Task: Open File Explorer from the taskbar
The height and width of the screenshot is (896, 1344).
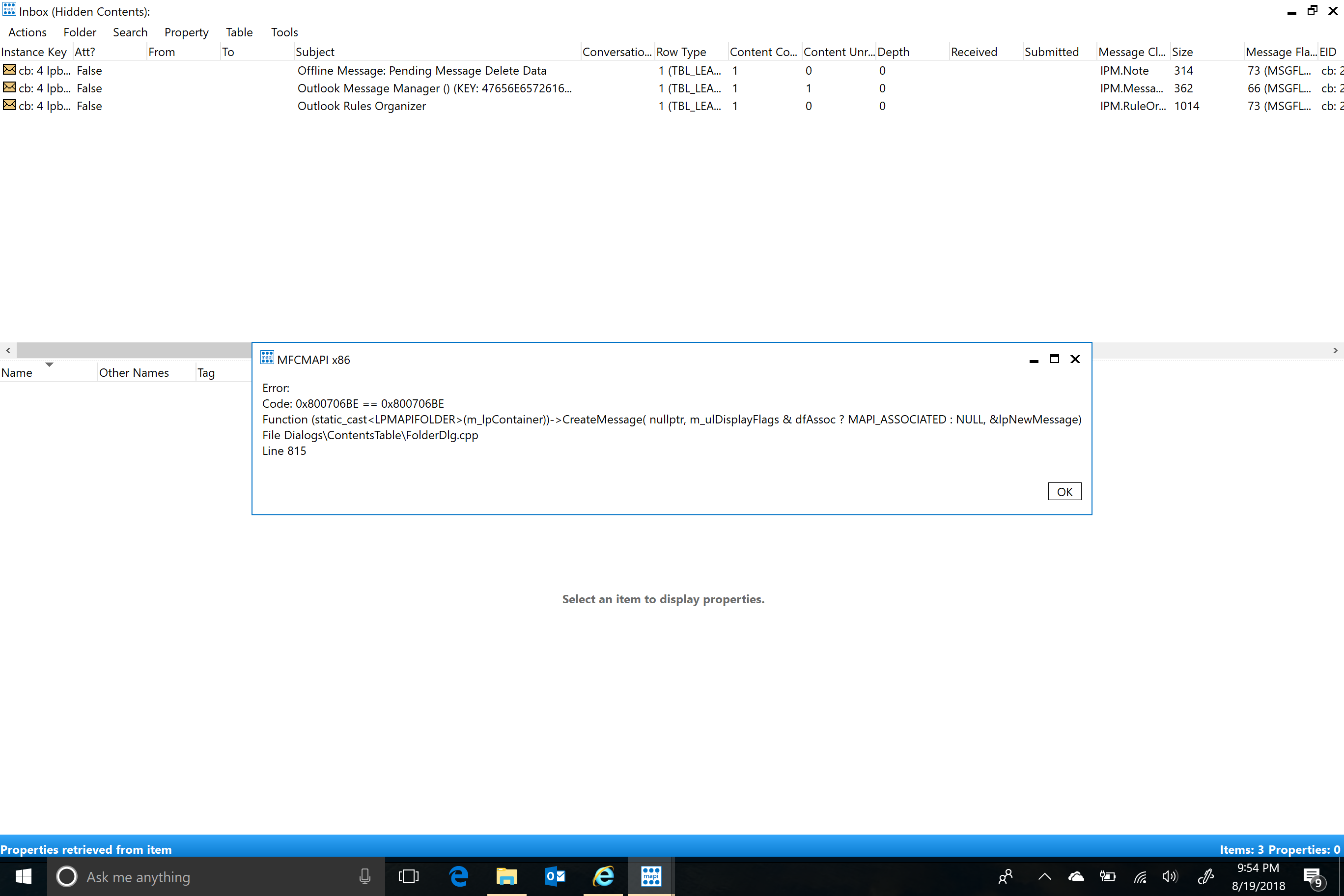Action: tap(507, 876)
